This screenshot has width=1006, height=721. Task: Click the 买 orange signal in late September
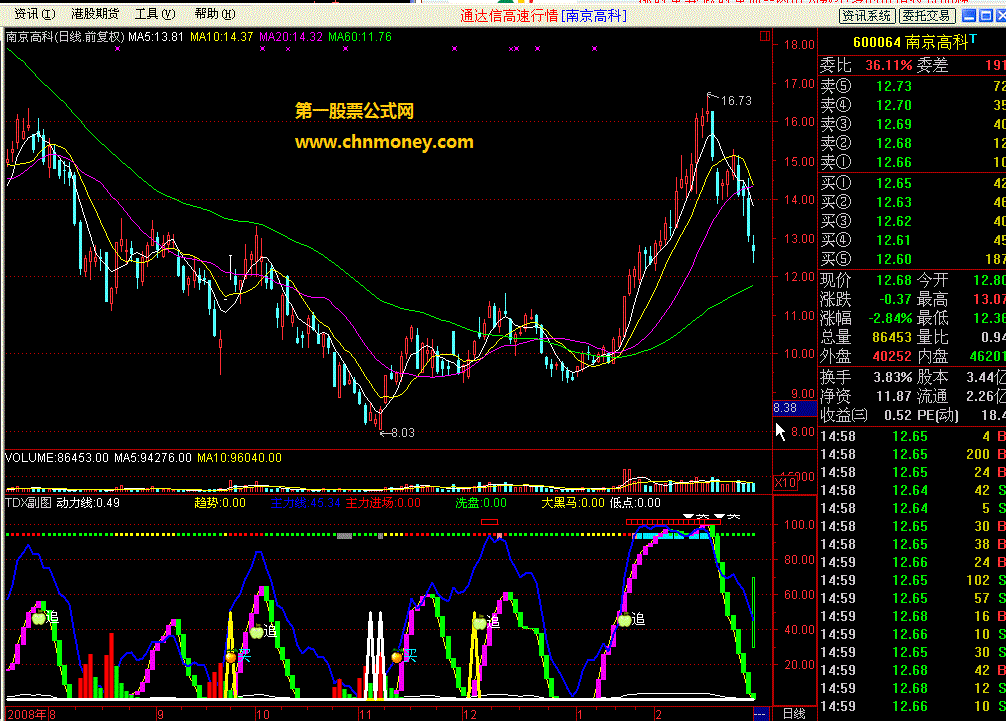coord(238,656)
